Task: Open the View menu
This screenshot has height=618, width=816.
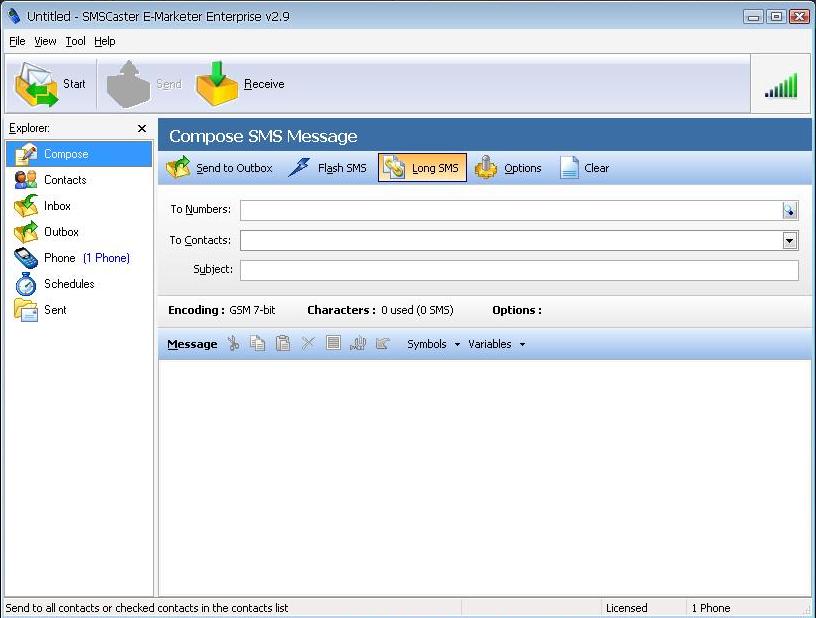Action: [x=45, y=41]
